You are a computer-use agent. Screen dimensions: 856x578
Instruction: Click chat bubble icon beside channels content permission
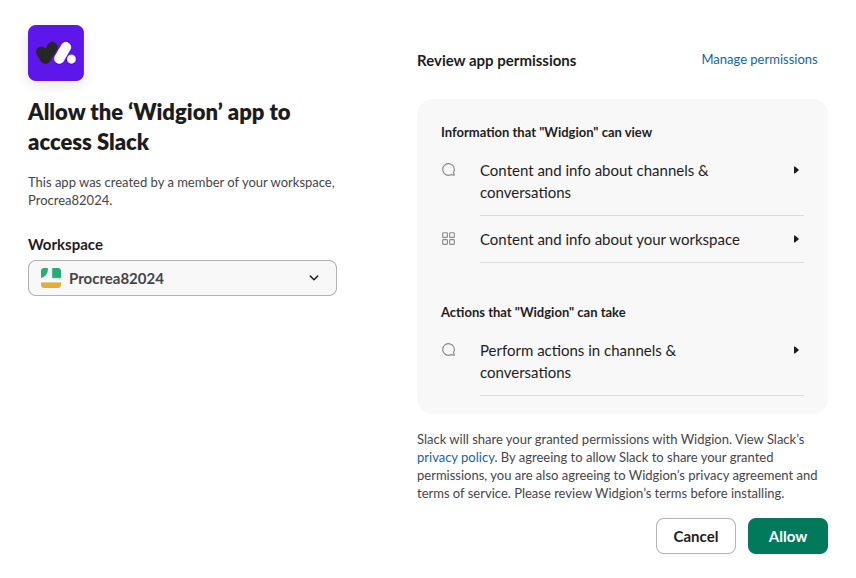449,170
